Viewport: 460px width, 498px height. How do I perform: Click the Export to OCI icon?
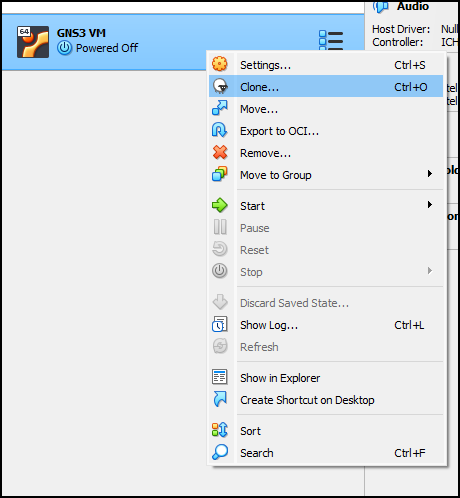coord(220,130)
